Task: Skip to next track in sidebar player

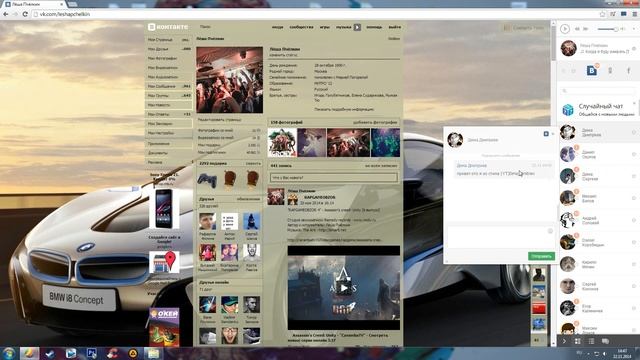Action: pyautogui.click(x=586, y=29)
